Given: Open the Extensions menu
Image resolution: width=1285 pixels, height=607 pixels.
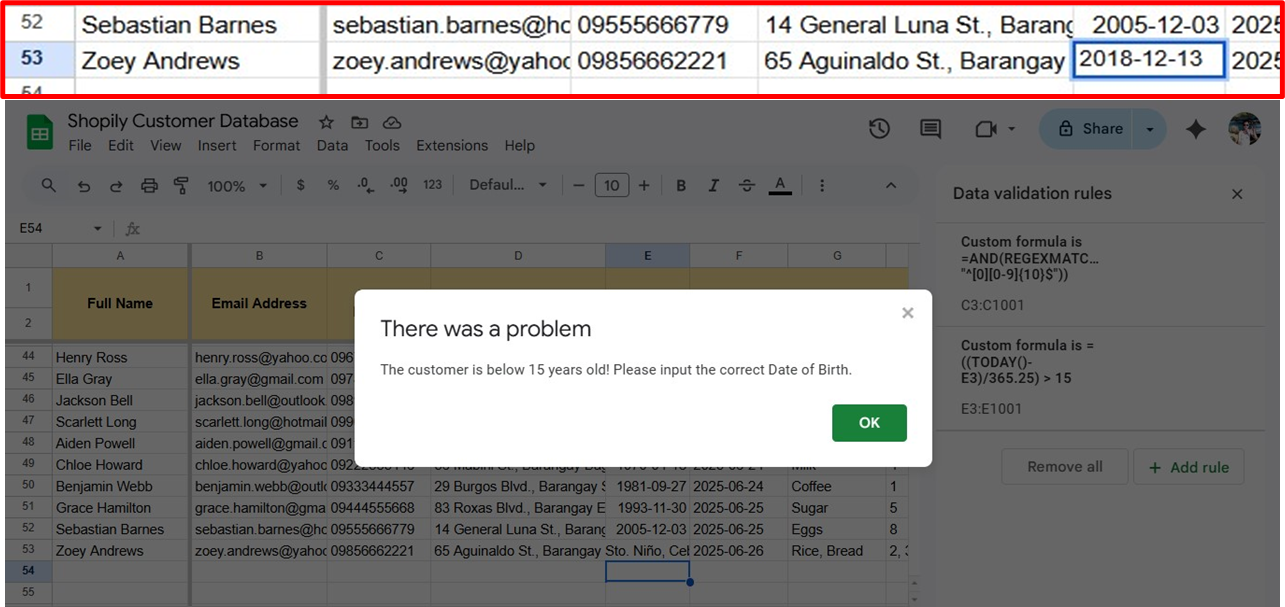Looking at the screenshot, I should click(x=452, y=145).
